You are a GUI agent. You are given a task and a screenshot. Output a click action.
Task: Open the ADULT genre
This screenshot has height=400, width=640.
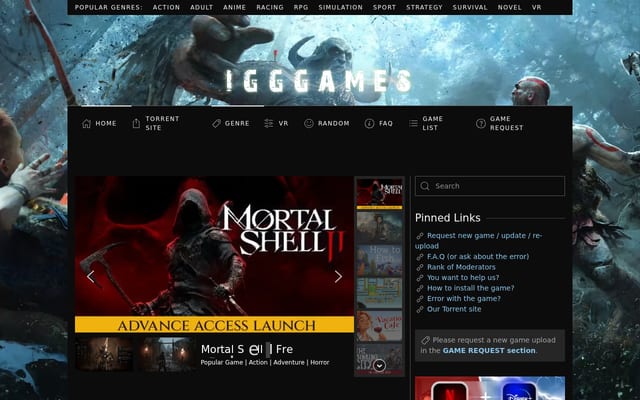[201, 7]
